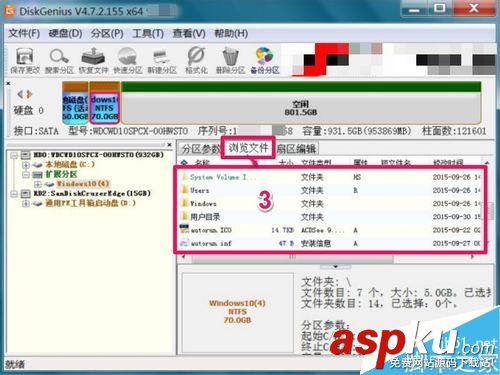This screenshot has width=500, height=375.
Task: Click the 就绪 status bar text
Action: 15,364
